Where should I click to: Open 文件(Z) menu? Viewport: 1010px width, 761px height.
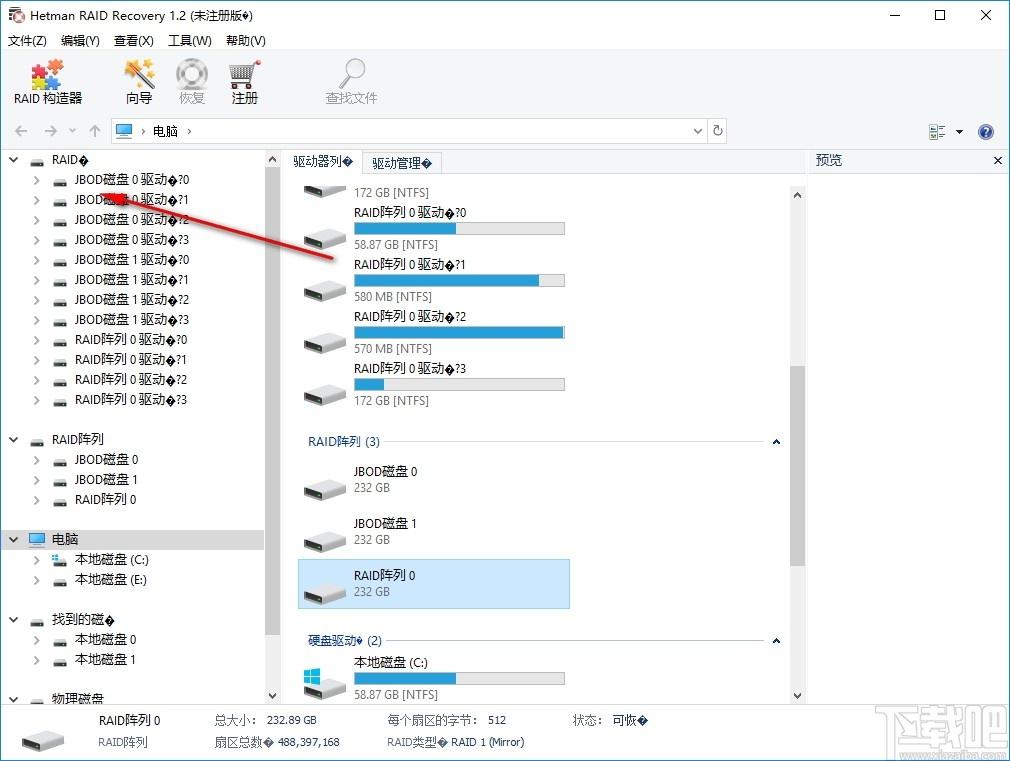(x=27, y=41)
